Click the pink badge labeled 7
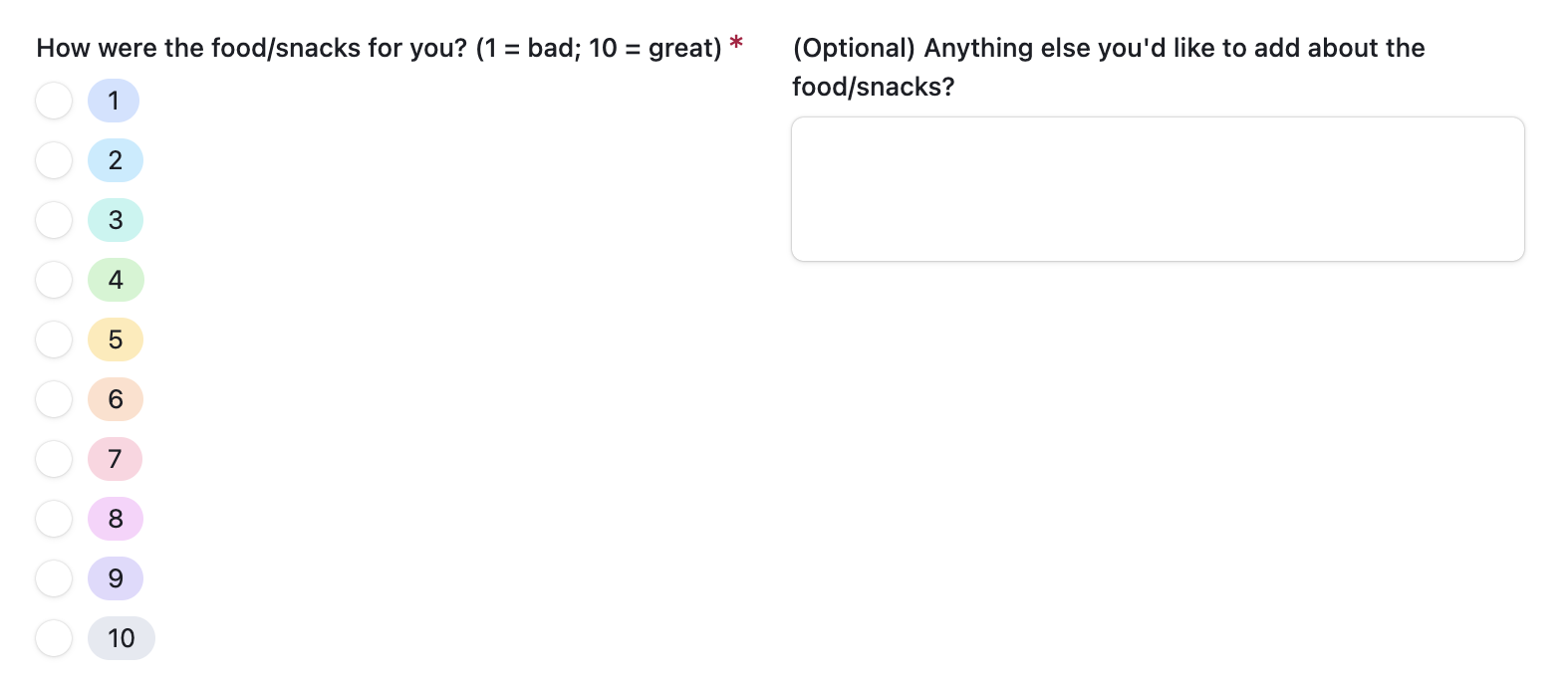Image resolution: width=1568 pixels, height=683 pixels. click(x=115, y=459)
